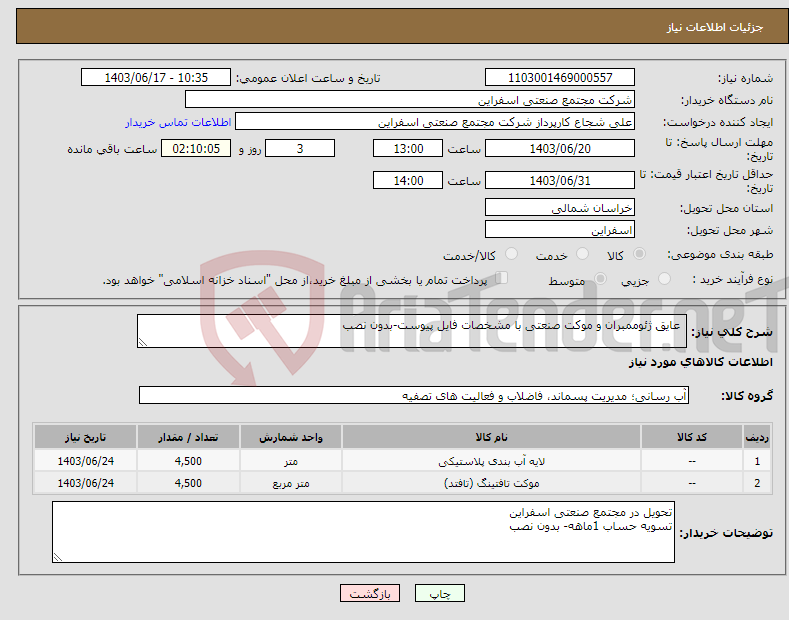The height and width of the screenshot is (620, 789).
Task: Click the کد کالا column header
Action: pos(692,437)
